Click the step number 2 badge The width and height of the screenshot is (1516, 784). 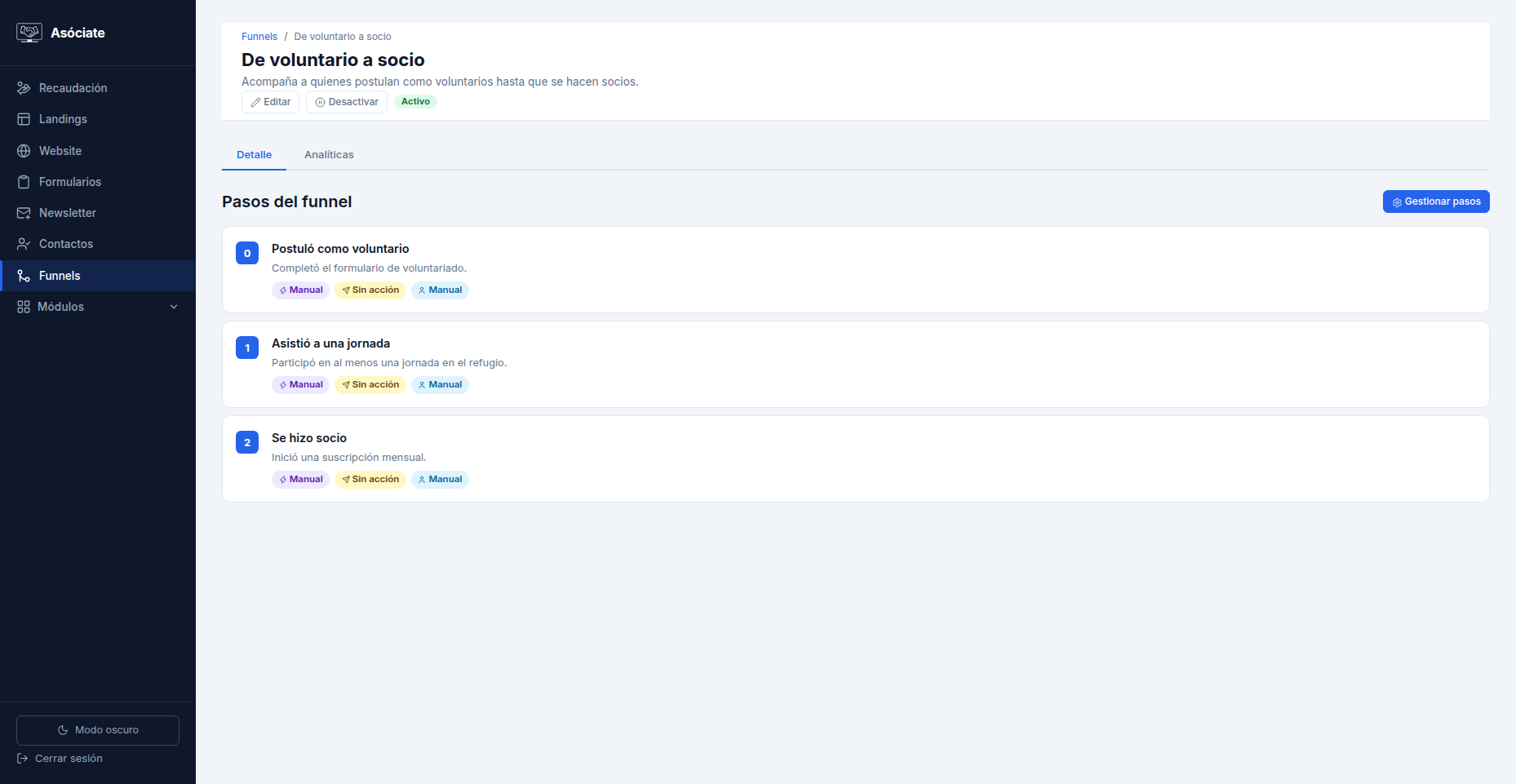(247, 442)
